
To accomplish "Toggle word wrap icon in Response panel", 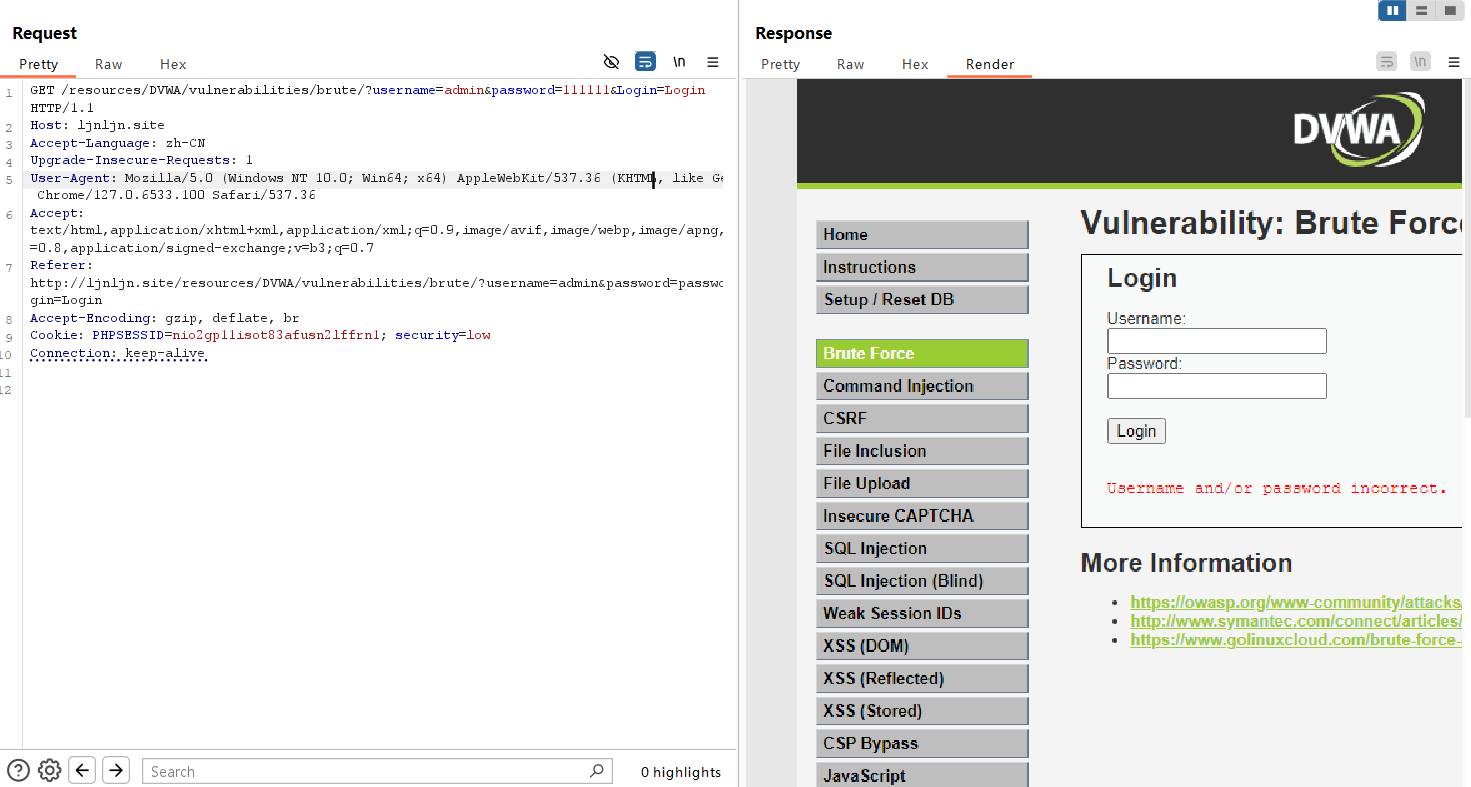I will click(1386, 62).
